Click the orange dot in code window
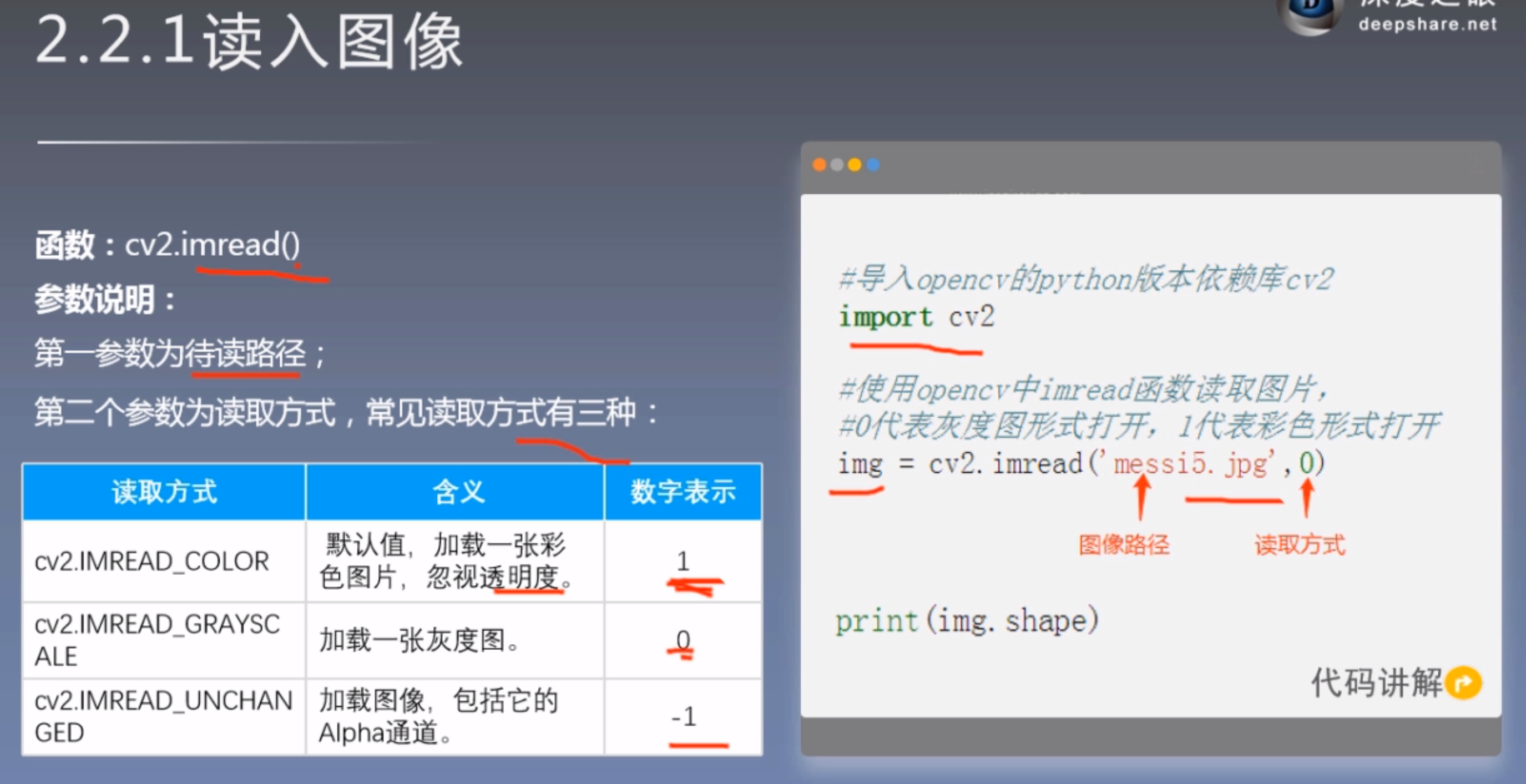Image resolution: width=1526 pixels, height=784 pixels. 819,165
